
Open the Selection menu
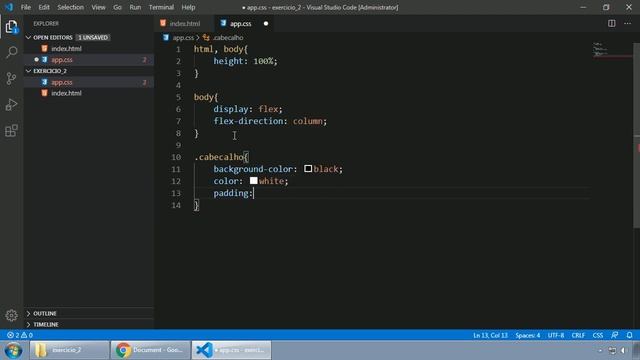[70, 7]
